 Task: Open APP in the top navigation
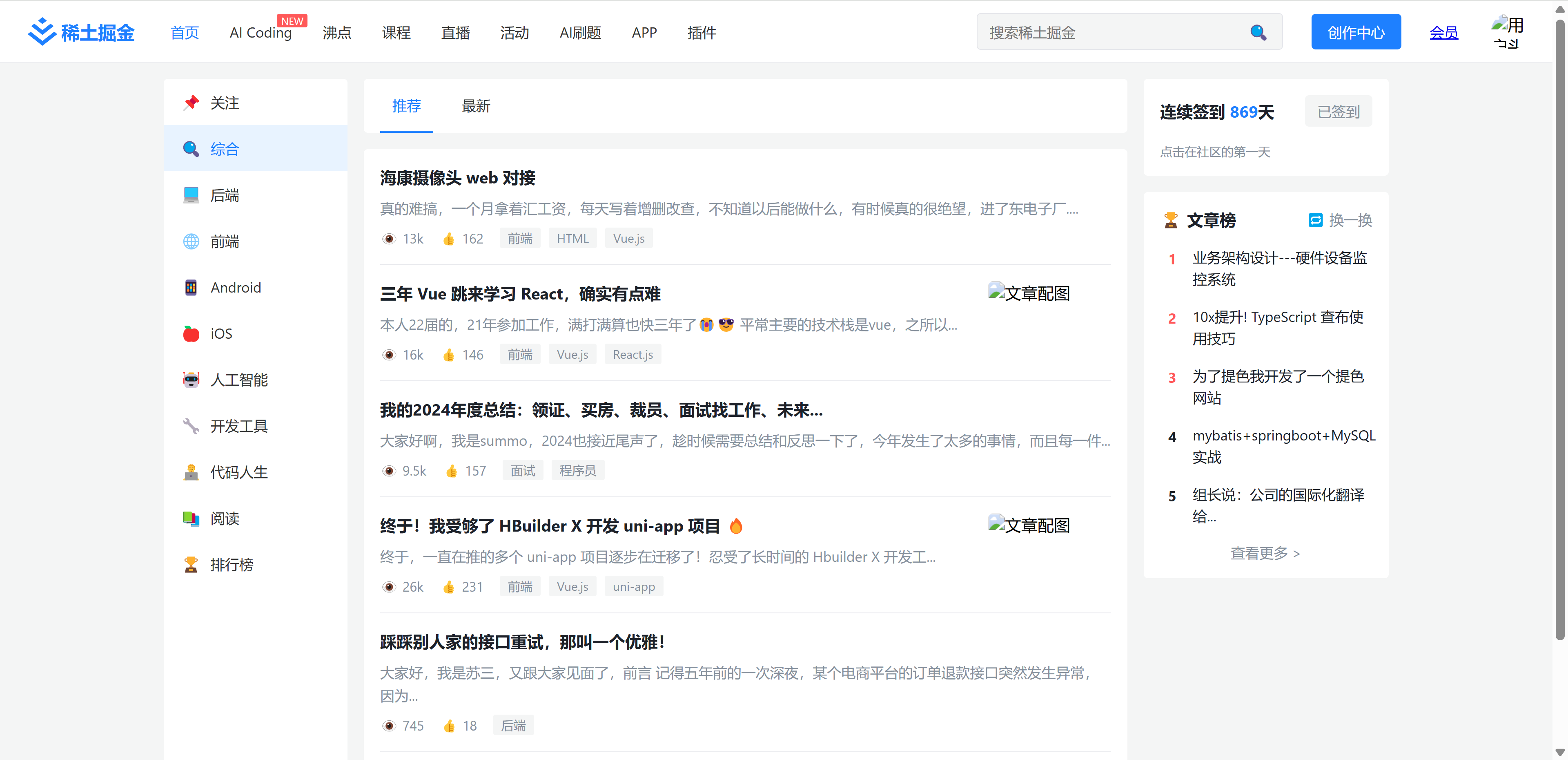click(x=644, y=33)
